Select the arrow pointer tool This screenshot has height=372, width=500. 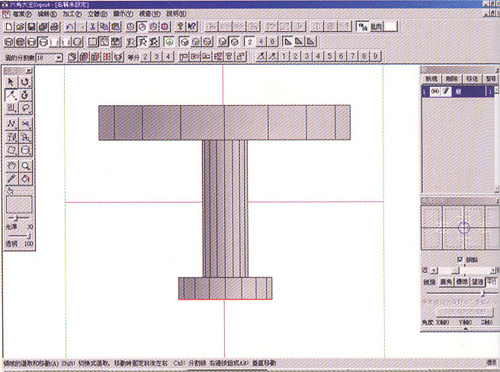click(x=11, y=81)
